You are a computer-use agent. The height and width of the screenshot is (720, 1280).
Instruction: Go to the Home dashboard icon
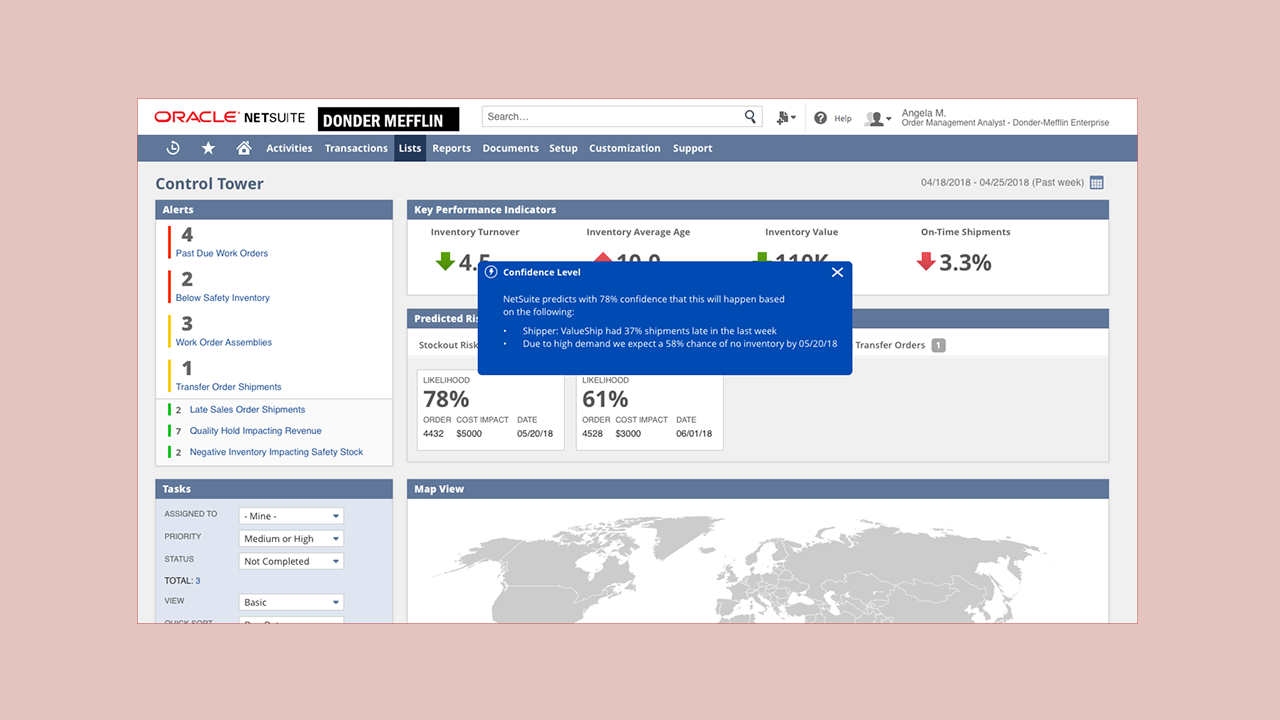pos(243,148)
